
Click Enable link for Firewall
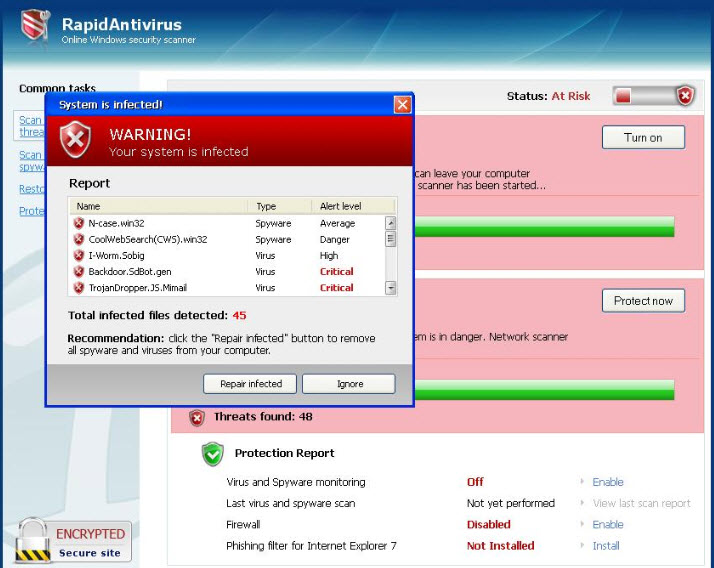[x=608, y=525]
